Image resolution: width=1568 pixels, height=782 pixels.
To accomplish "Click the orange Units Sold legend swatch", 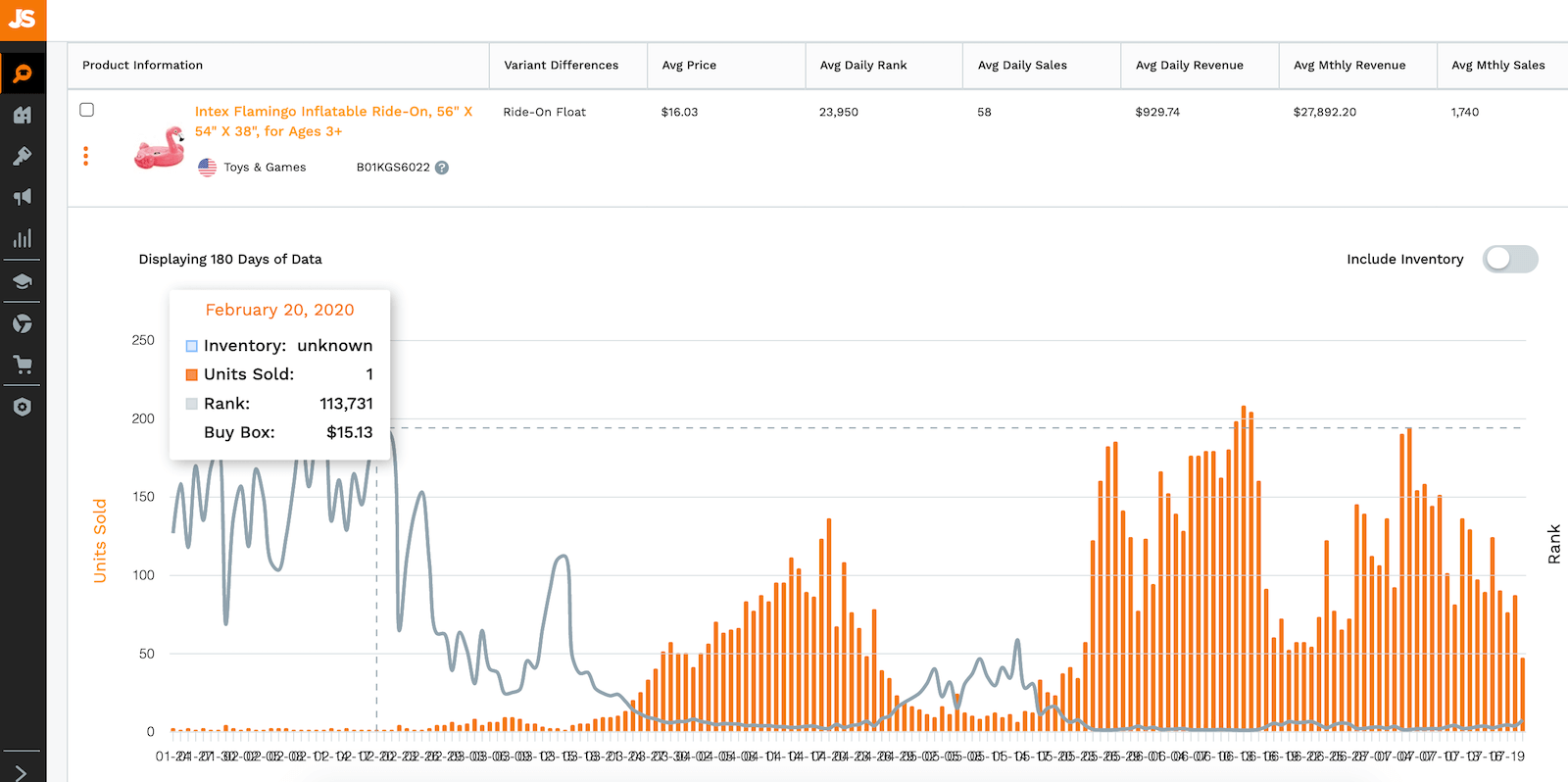I will 192,374.
